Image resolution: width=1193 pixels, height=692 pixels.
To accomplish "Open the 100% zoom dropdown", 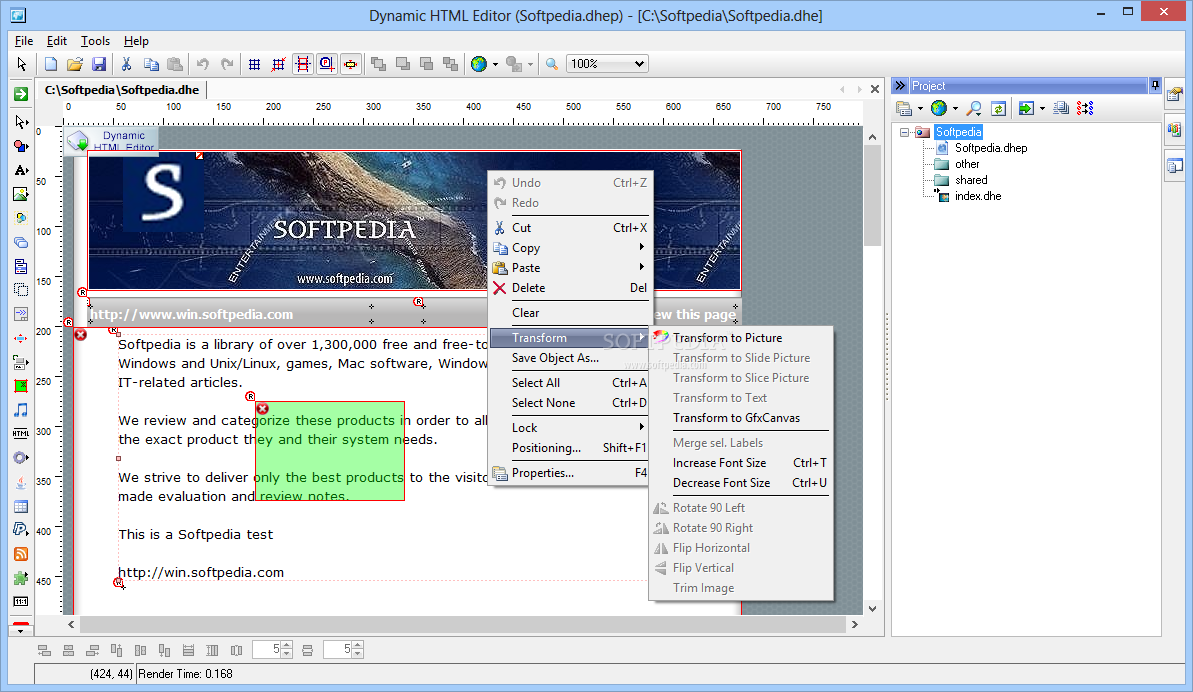I will click(639, 64).
